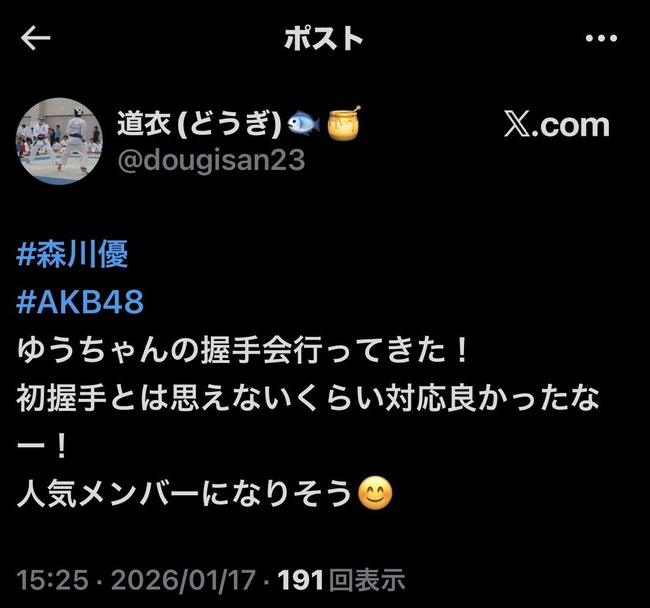Open the karate profile picture avatar
Screen dimensions: 650x608
[59, 141]
